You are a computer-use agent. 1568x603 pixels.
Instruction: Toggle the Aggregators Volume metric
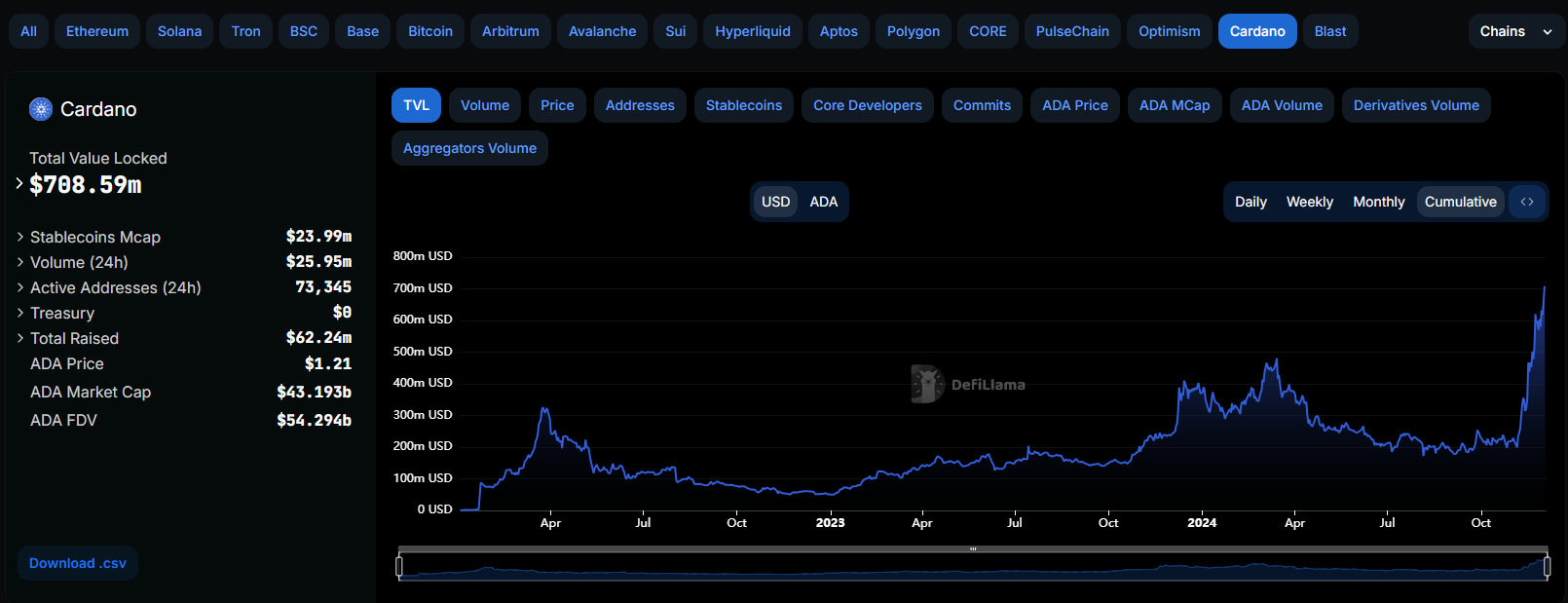coord(469,148)
